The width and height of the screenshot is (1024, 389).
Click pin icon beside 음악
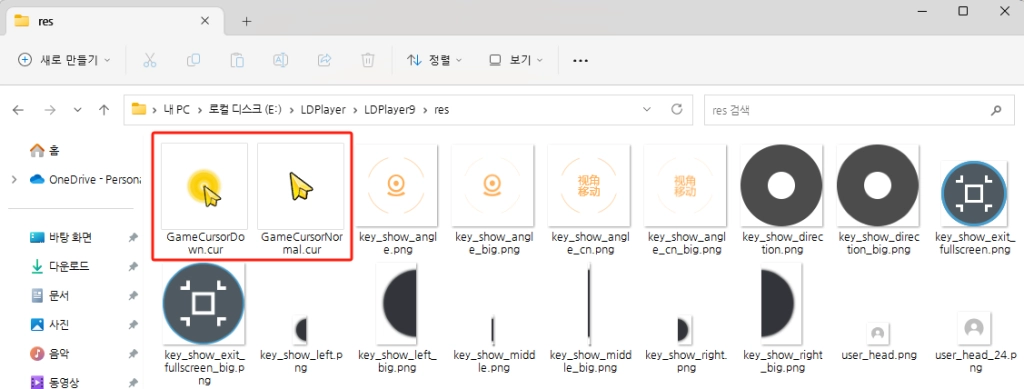click(x=133, y=354)
